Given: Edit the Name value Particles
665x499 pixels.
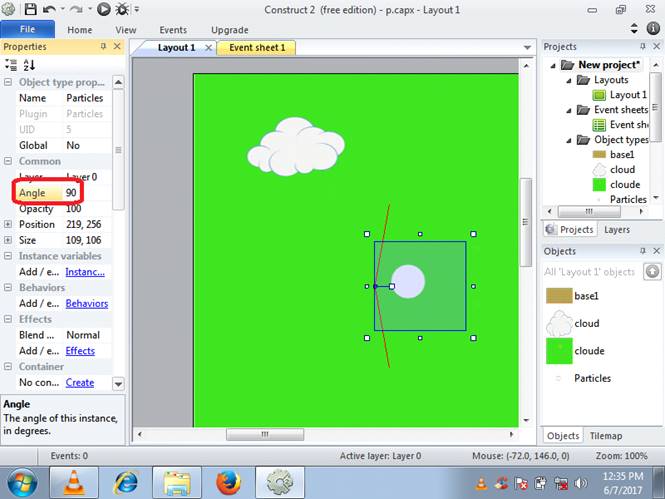Looking at the screenshot, I should [x=87, y=98].
